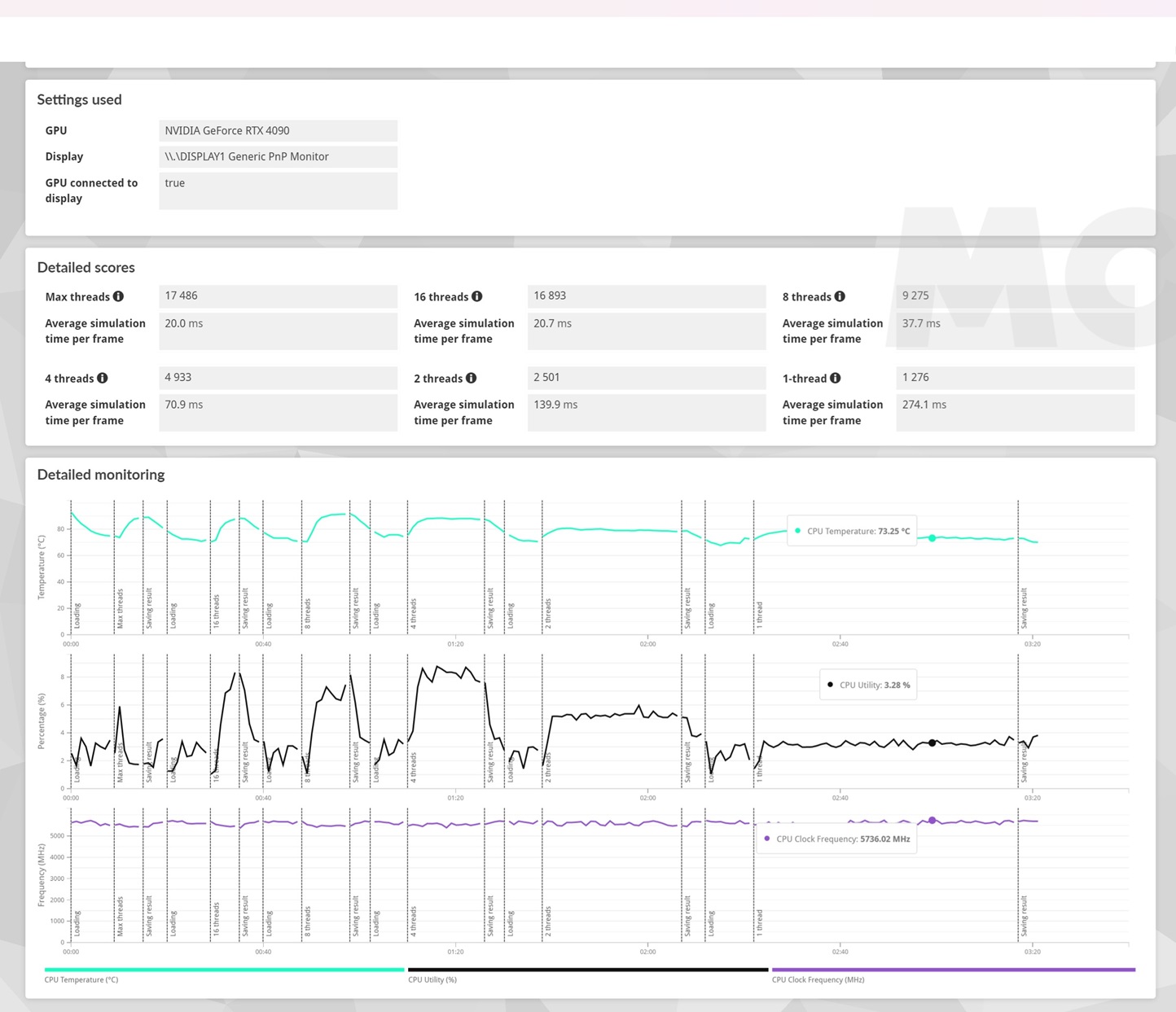Click the black highlighted point on utility chart
This screenshot has width=1176, height=1012.
pyautogui.click(x=932, y=743)
